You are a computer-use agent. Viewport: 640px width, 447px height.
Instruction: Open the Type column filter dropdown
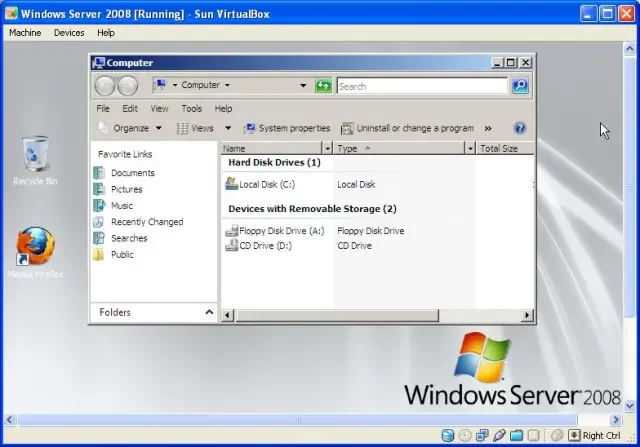click(470, 148)
